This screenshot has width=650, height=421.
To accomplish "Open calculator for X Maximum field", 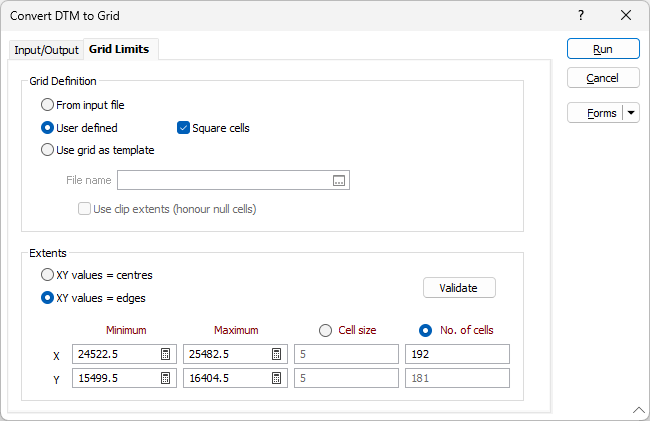I will click(x=276, y=354).
